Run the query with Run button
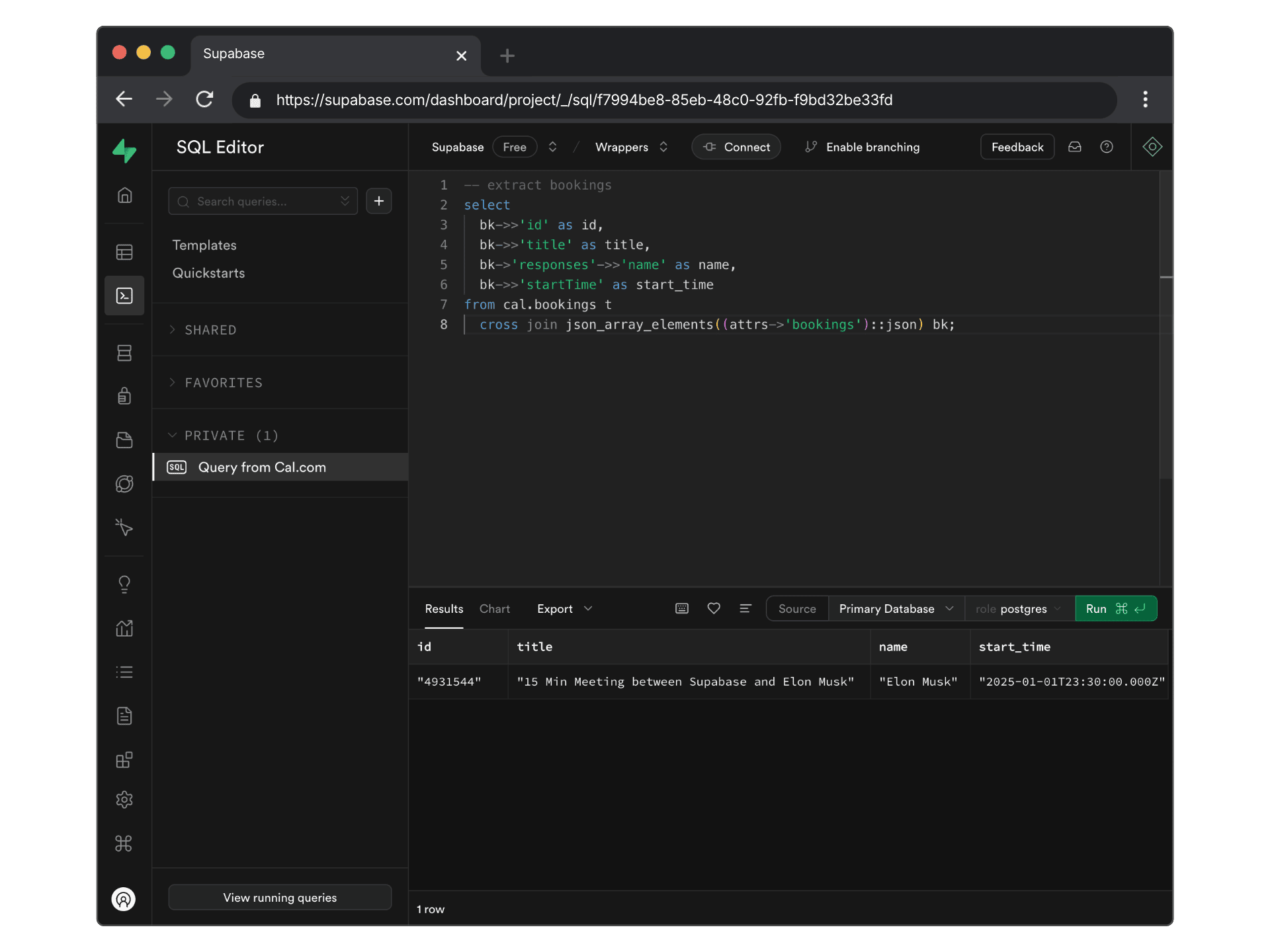Viewport: 1270px width, 952px height. point(1116,609)
